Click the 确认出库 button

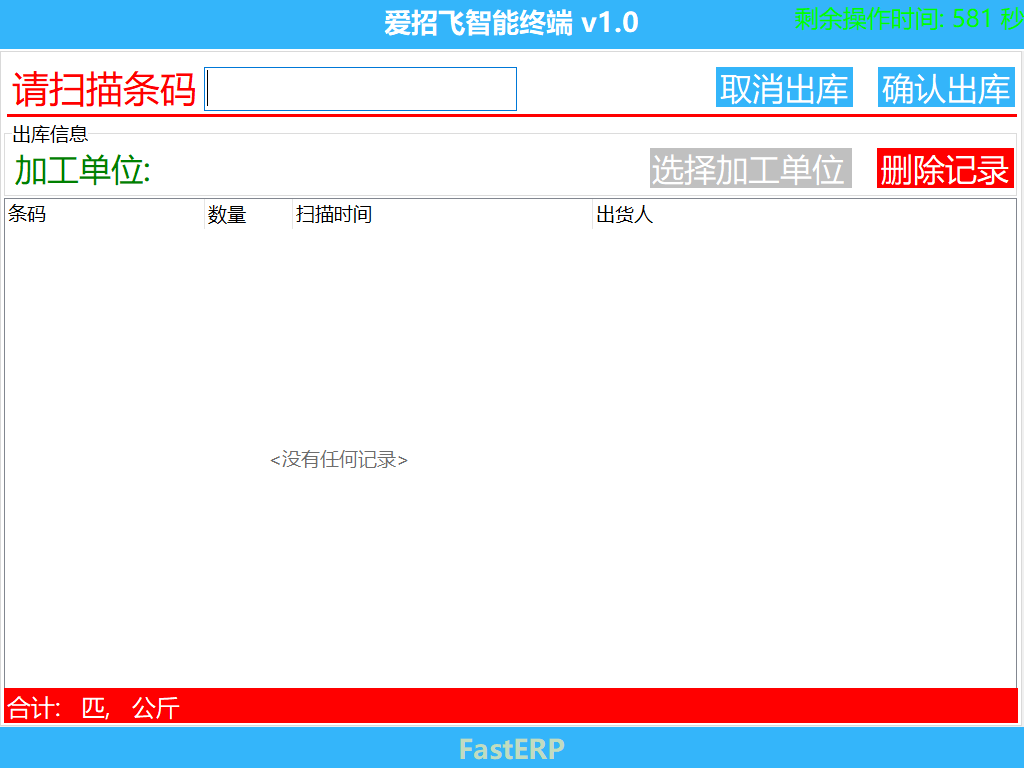946,88
